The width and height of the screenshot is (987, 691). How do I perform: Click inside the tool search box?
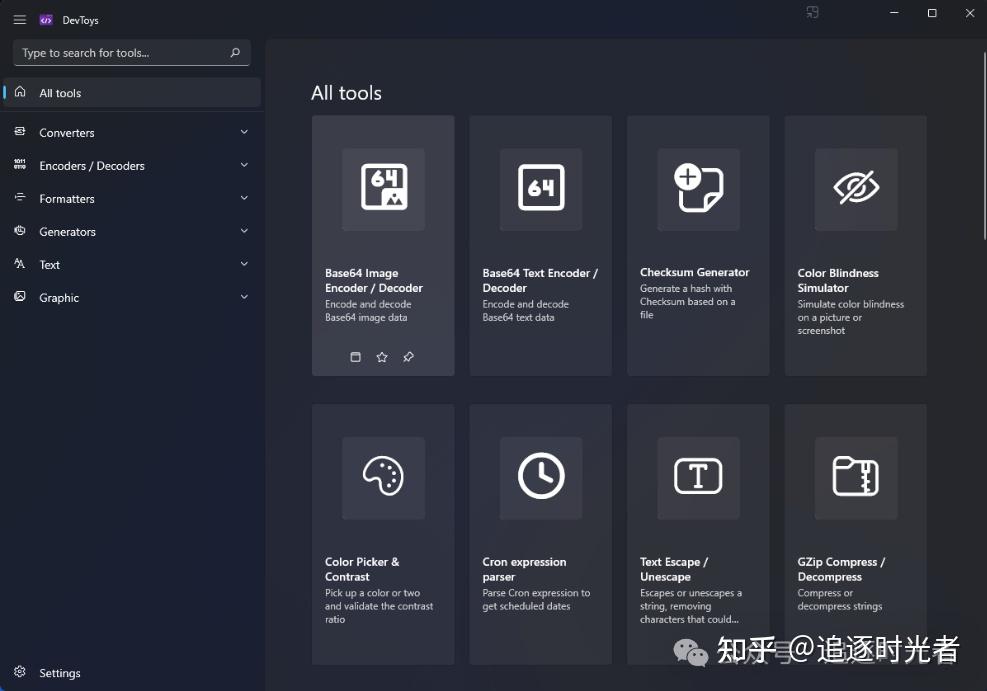pyautogui.click(x=120, y=52)
